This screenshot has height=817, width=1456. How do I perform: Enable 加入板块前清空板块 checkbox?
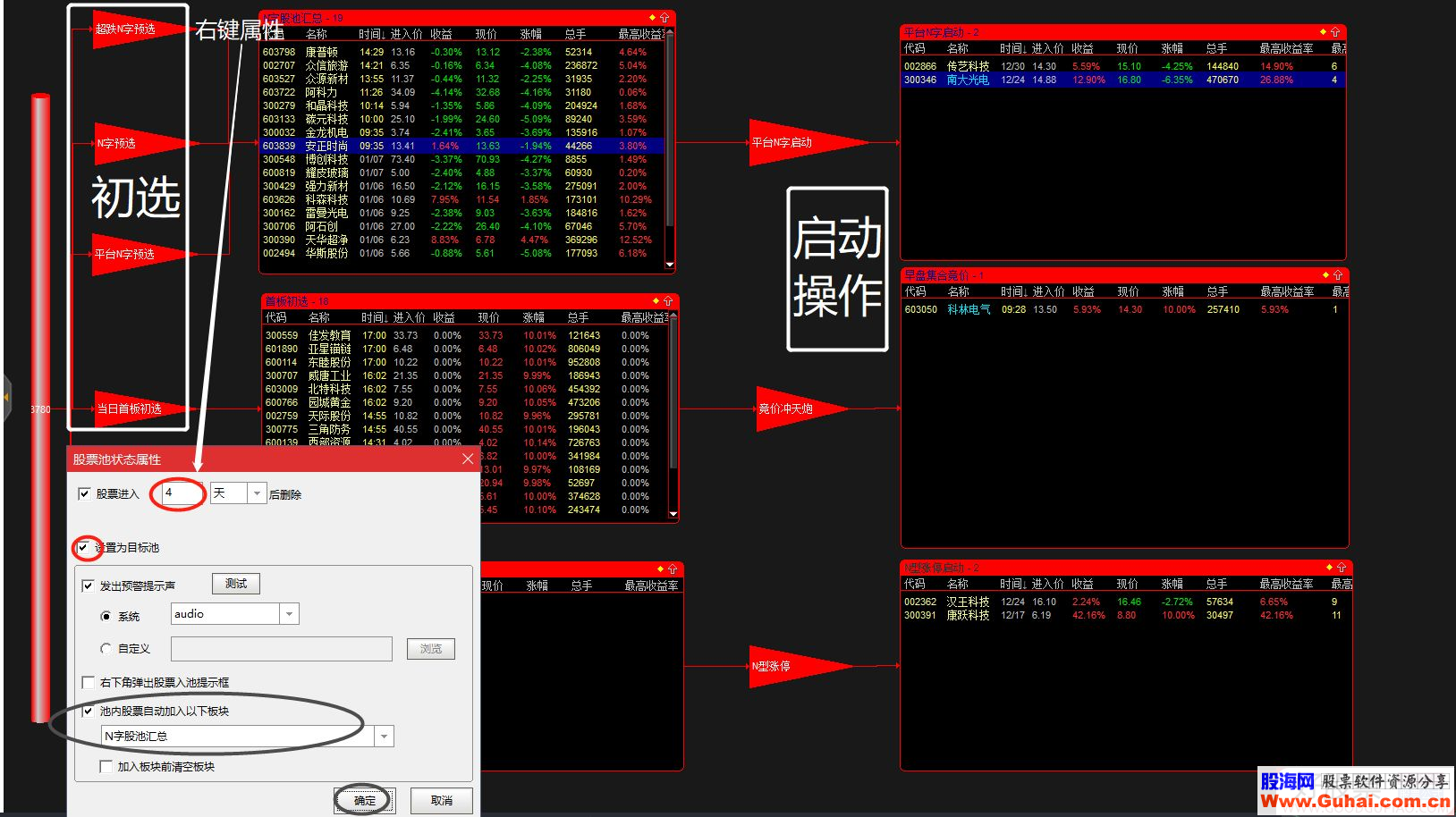(x=106, y=766)
